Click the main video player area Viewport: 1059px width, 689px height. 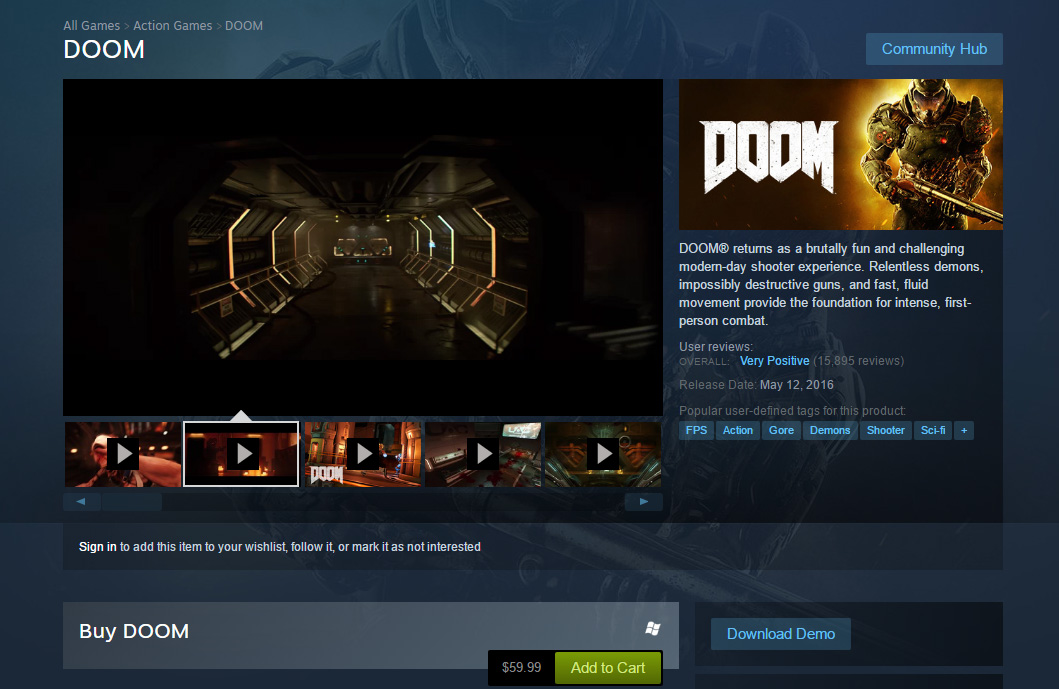coord(363,247)
